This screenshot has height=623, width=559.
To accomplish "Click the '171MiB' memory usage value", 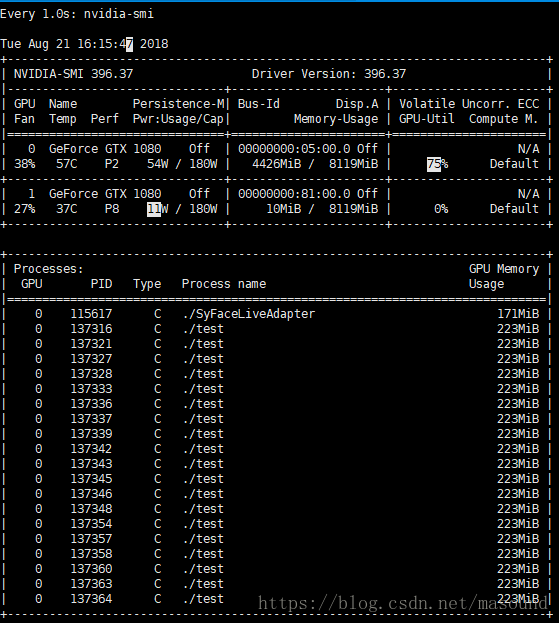I will tap(518, 314).
